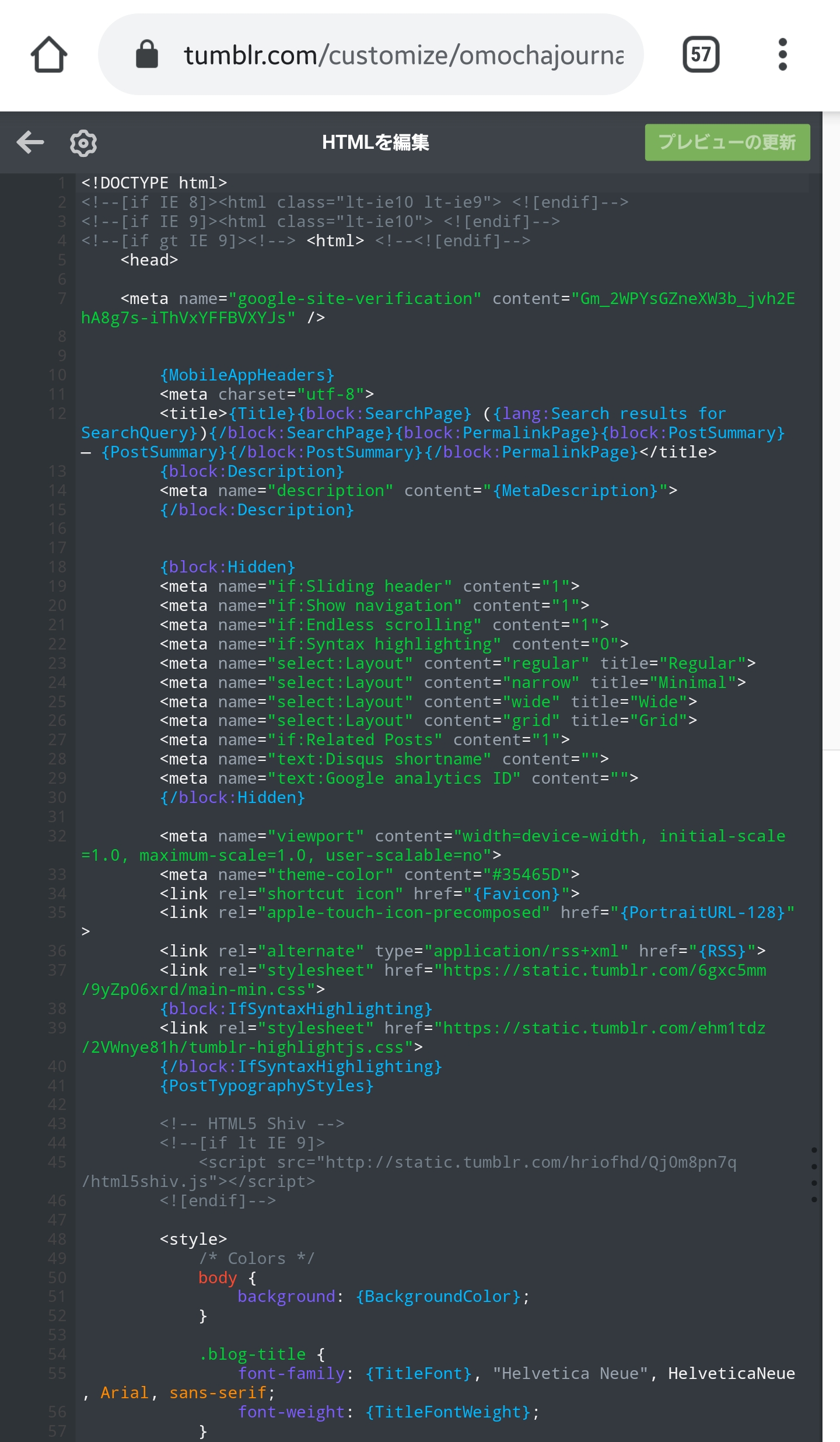The image size is (840, 1442).
Task: Click the closing {/block:Hidden} tag
Action: (x=233, y=798)
